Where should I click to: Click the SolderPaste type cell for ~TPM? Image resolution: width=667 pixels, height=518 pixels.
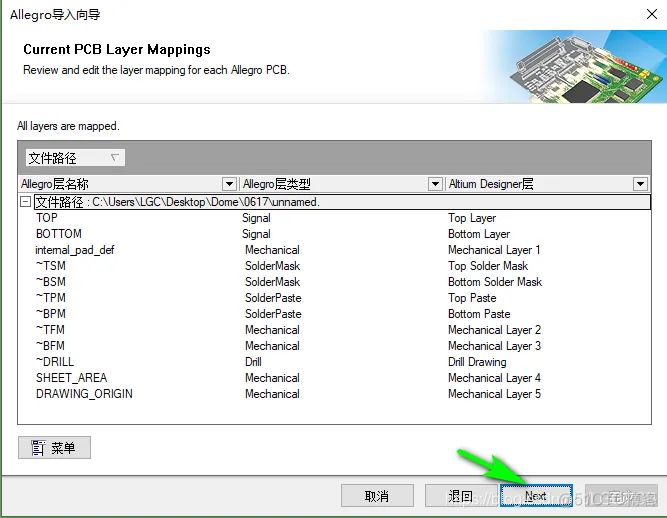[273, 298]
